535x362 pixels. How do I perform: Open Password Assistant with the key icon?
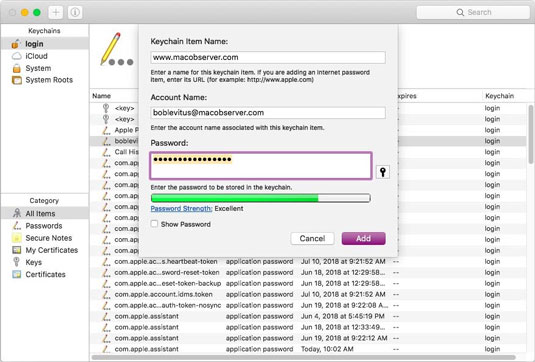[x=383, y=172]
